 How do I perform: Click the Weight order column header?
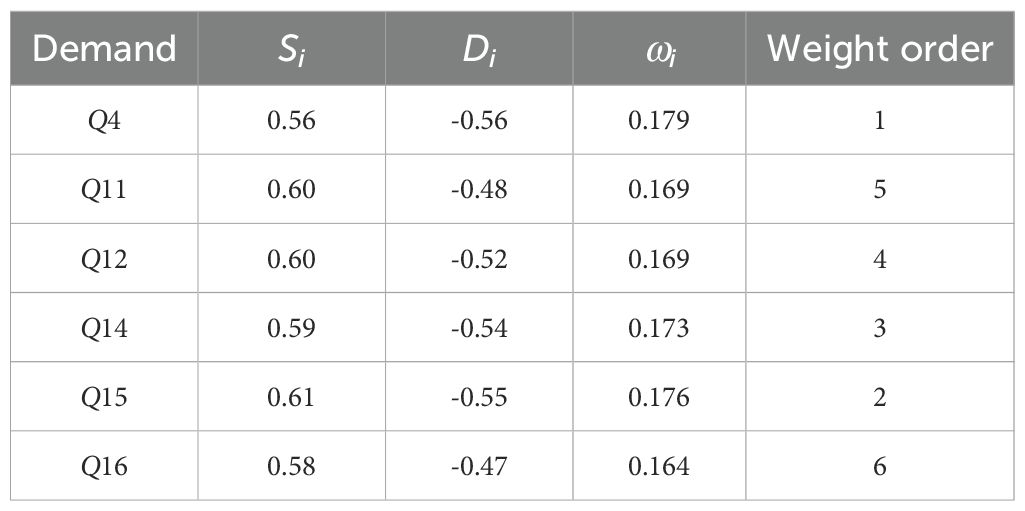pos(880,49)
